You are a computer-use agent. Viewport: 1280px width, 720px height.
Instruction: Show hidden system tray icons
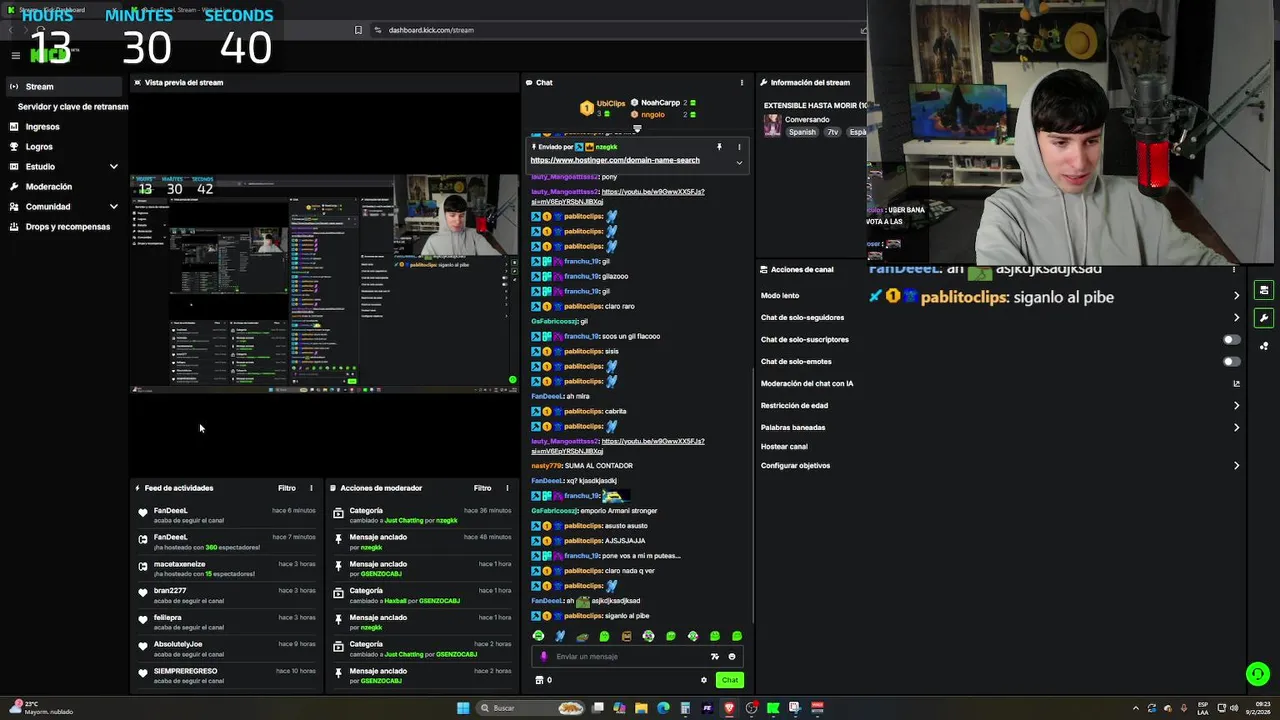[1135, 708]
